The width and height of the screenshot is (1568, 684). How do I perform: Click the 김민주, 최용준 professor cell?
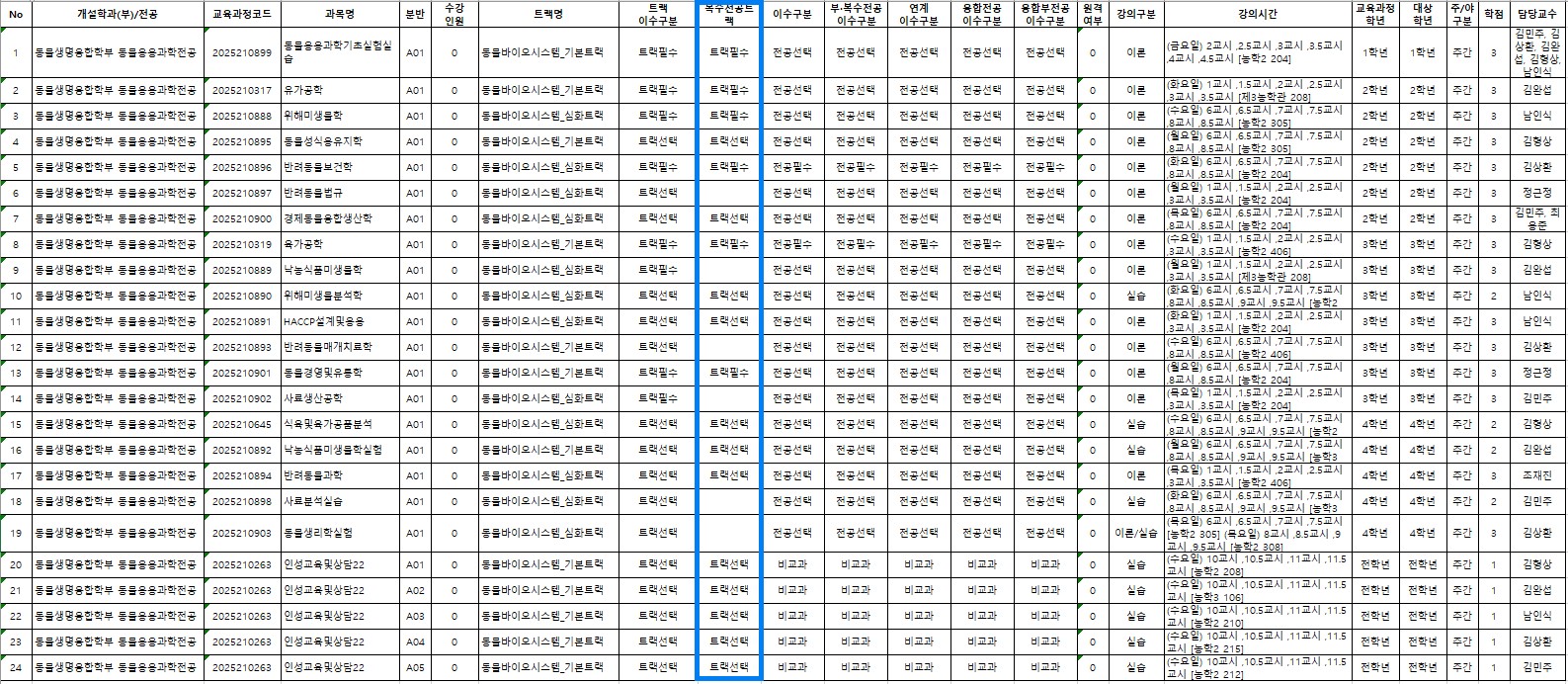coord(1536,219)
